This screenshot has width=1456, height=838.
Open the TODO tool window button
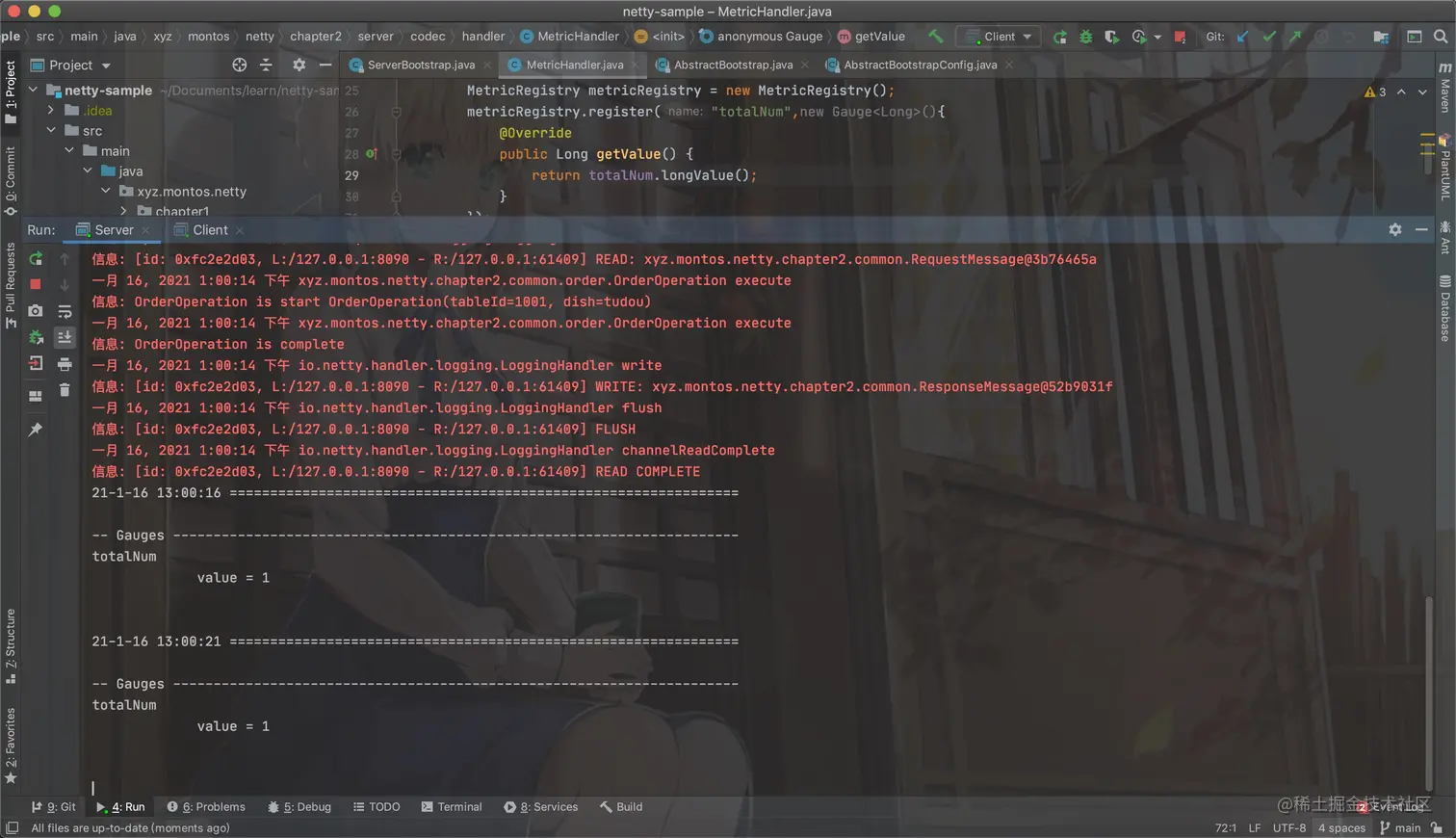[377, 806]
